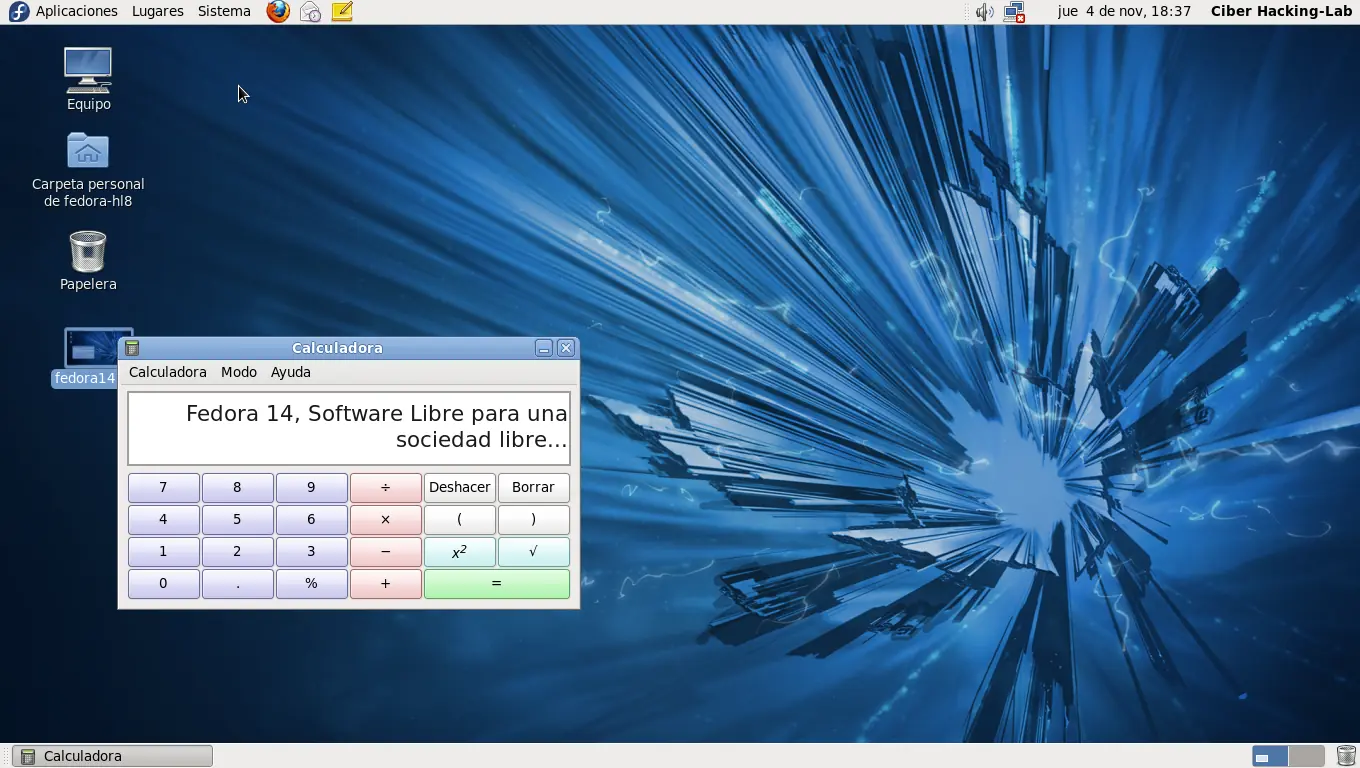Open the sticky notes launcher

(x=342, y=12)
